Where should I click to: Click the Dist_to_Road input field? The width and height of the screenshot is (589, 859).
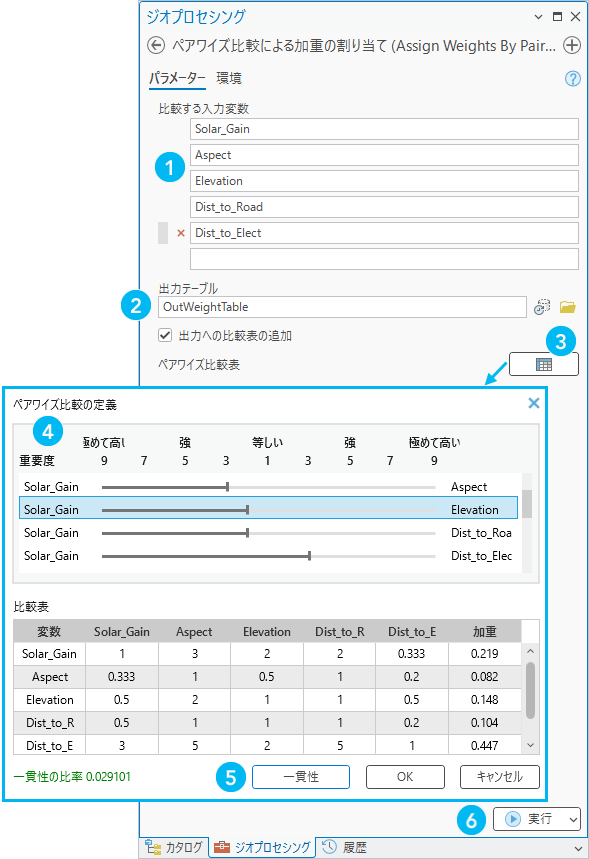384,207
